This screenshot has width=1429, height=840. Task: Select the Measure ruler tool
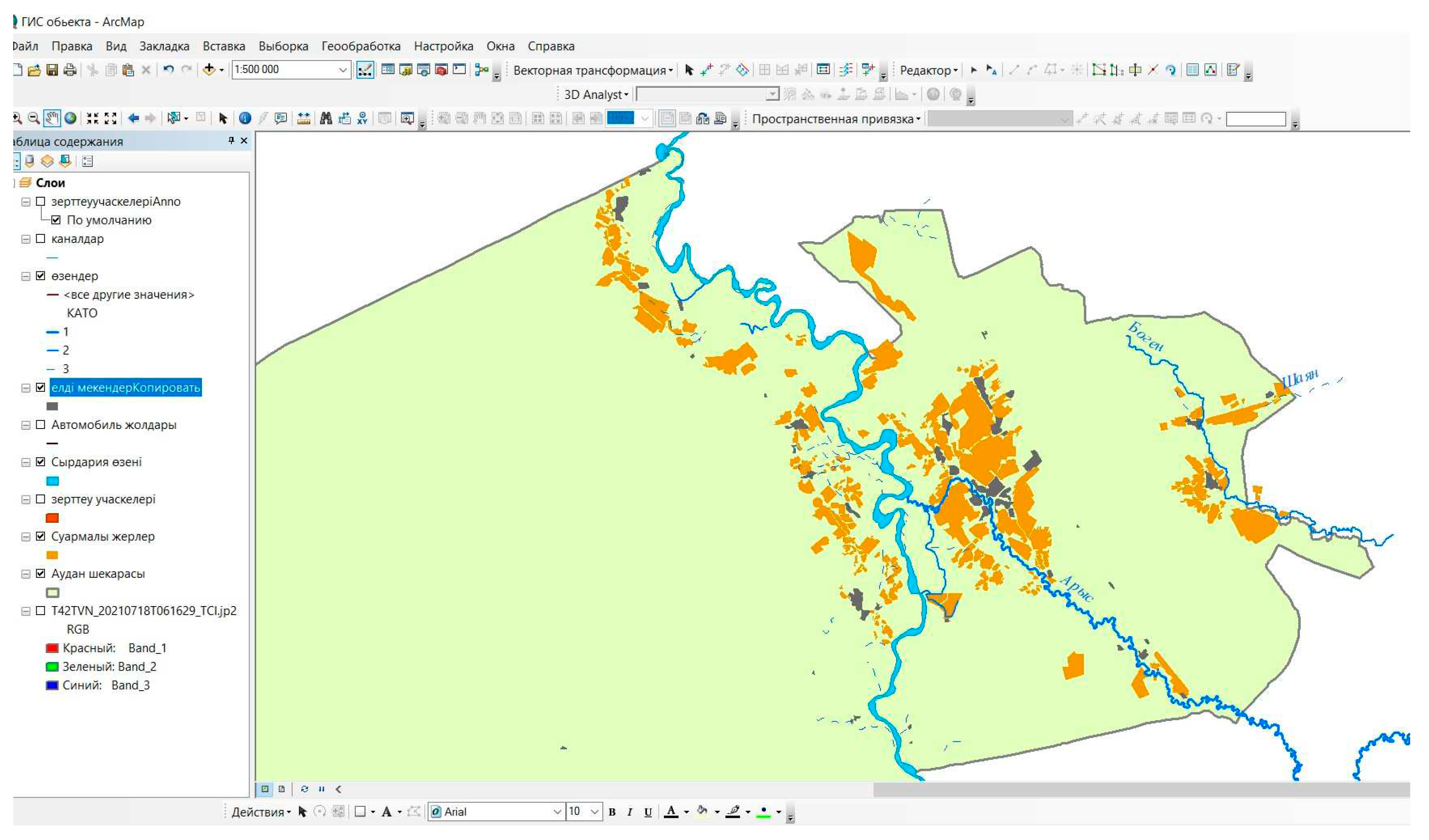(304, 119)
